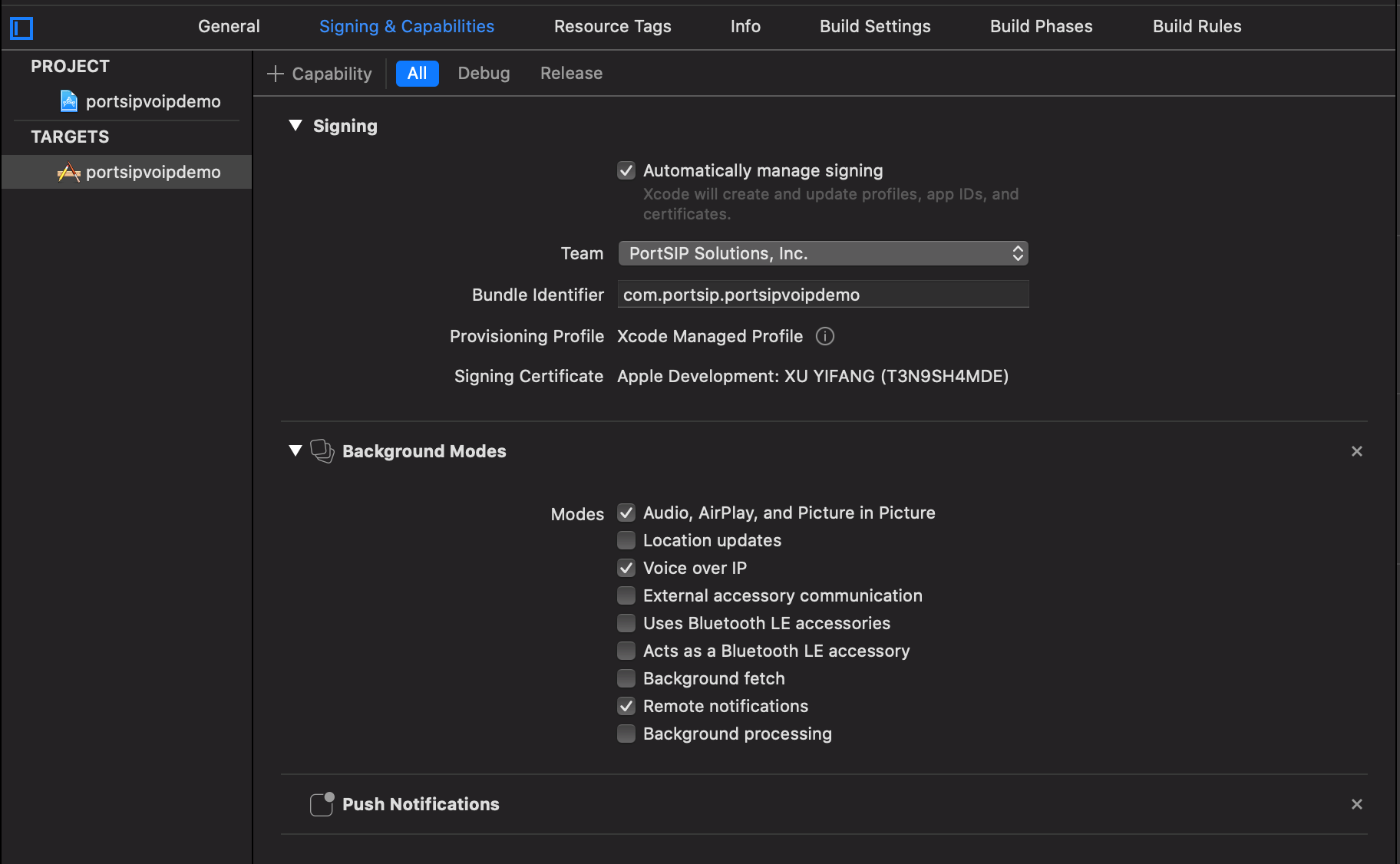The image size is (1400, 864).
Task: Click the Push Notifications capability icon
Action: [322, 804]
